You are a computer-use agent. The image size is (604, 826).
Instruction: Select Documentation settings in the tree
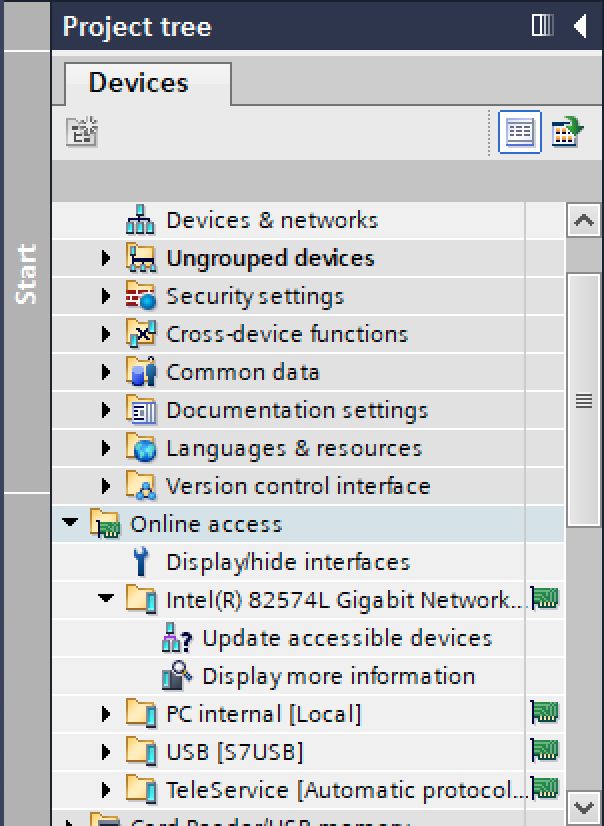(296, 411)
